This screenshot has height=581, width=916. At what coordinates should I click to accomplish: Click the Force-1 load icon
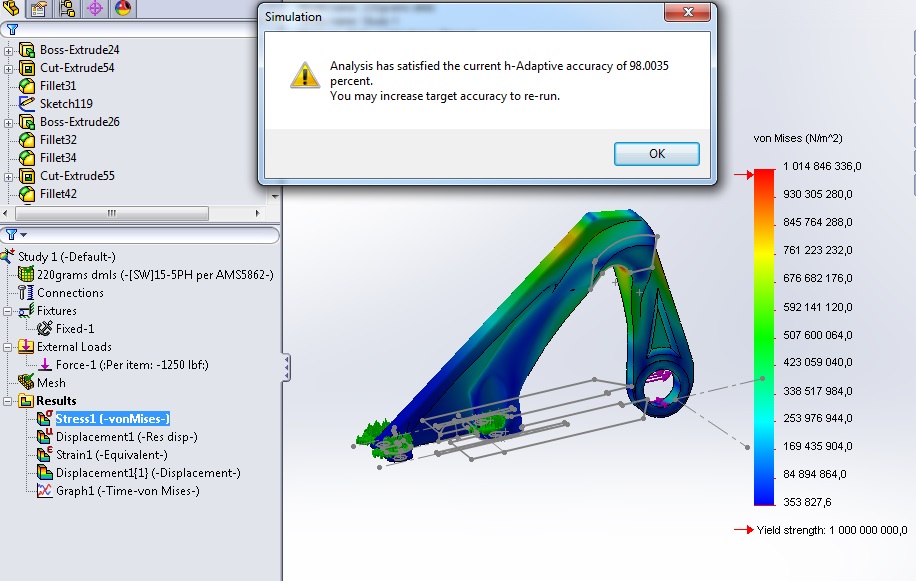coord(44,364)
